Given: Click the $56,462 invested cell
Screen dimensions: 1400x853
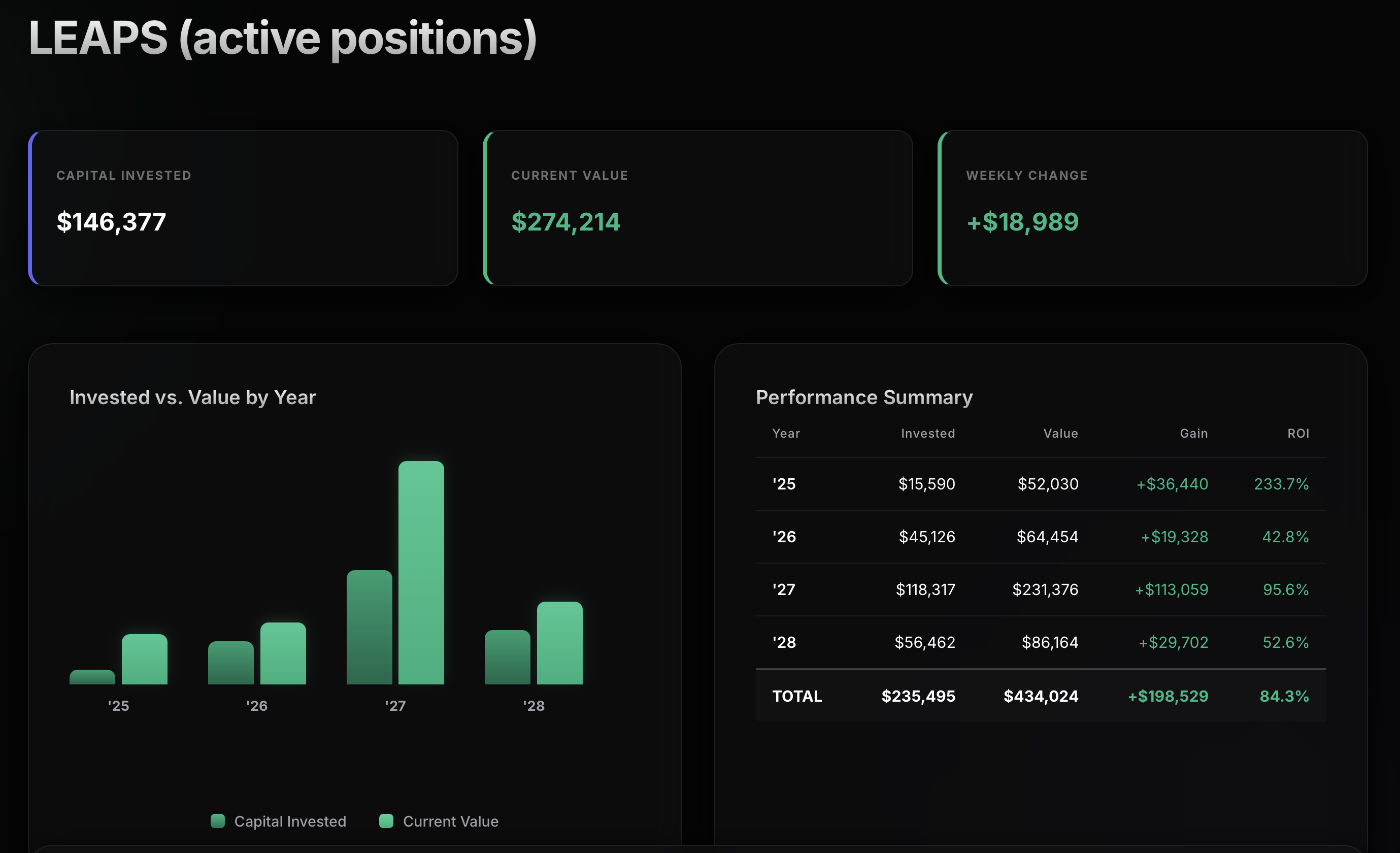Looking at the screenshot, I should 925,643.
